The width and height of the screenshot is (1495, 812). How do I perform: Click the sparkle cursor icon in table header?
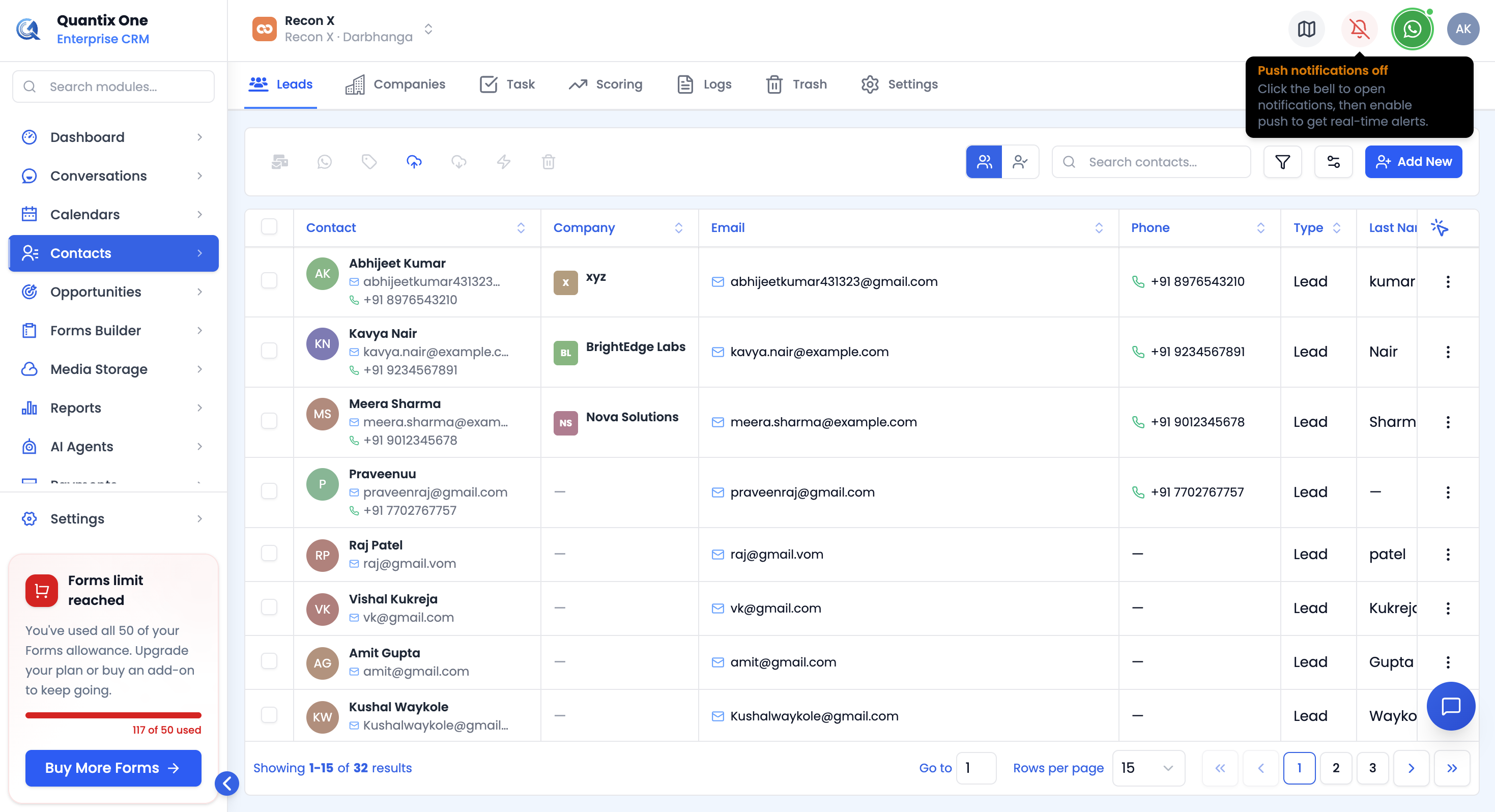pyautogui.click(x=1440, y=227)
